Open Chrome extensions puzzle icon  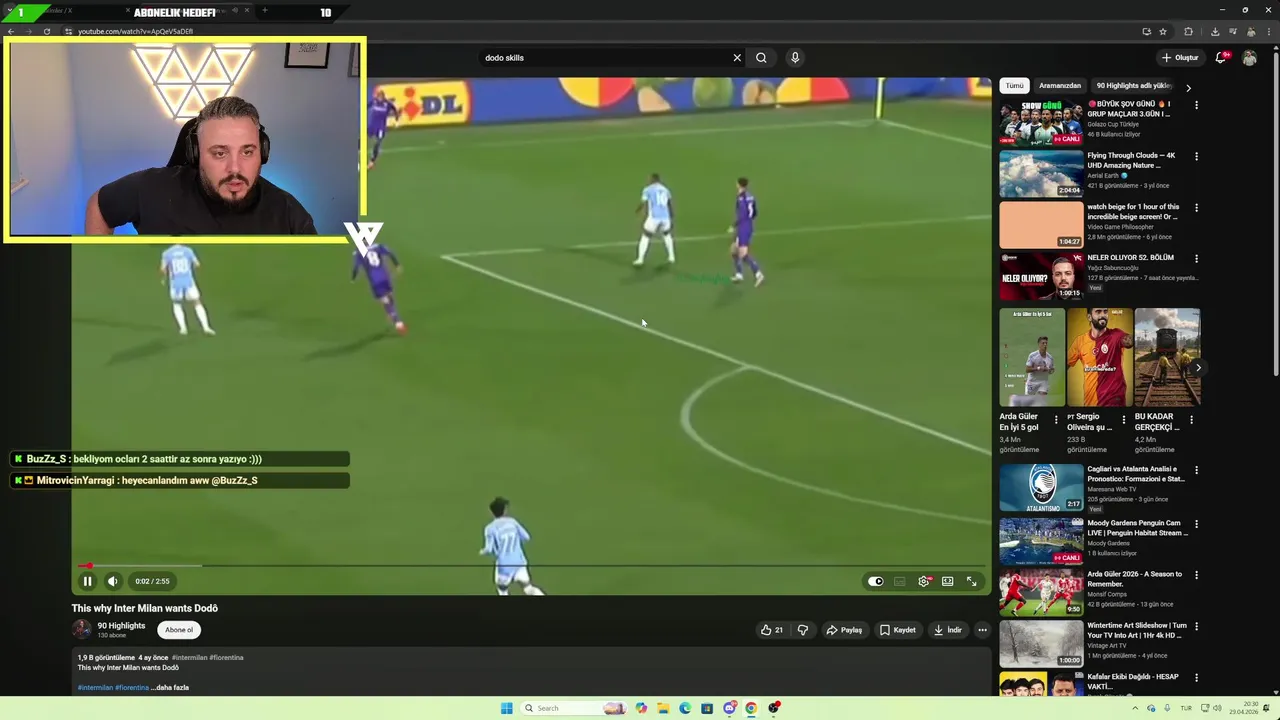(x=1188, y=31)
